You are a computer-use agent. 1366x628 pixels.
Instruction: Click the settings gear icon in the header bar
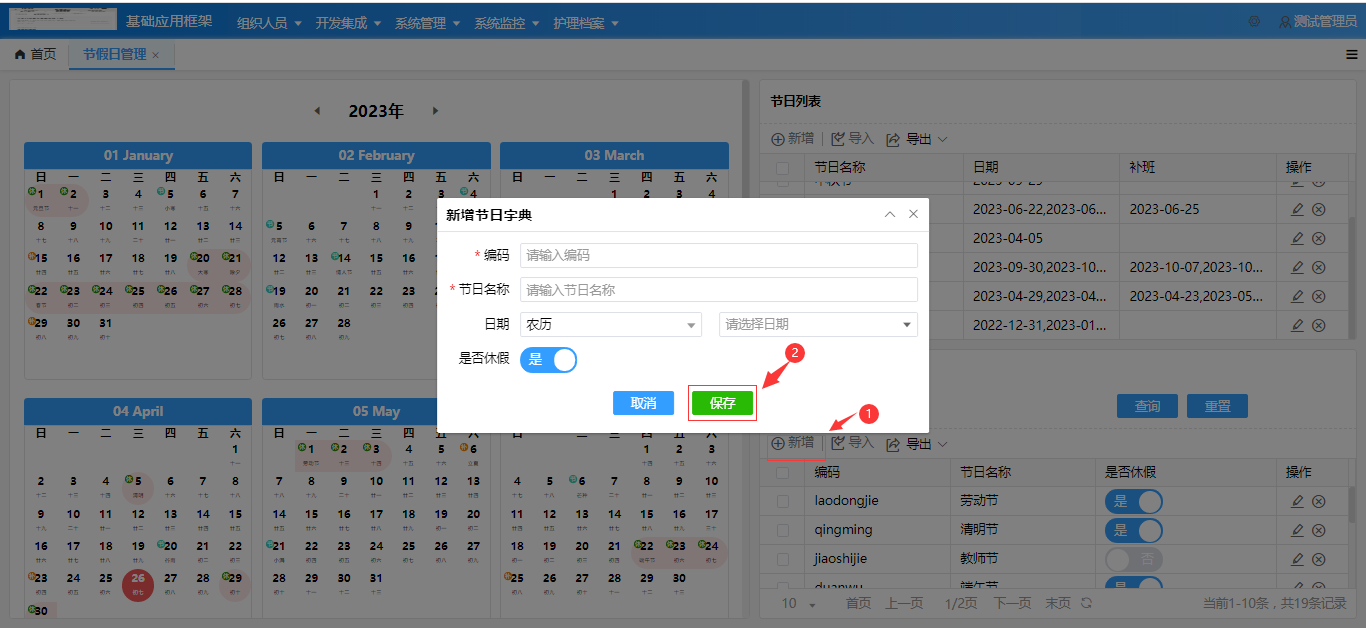[x=1255, y=20]
